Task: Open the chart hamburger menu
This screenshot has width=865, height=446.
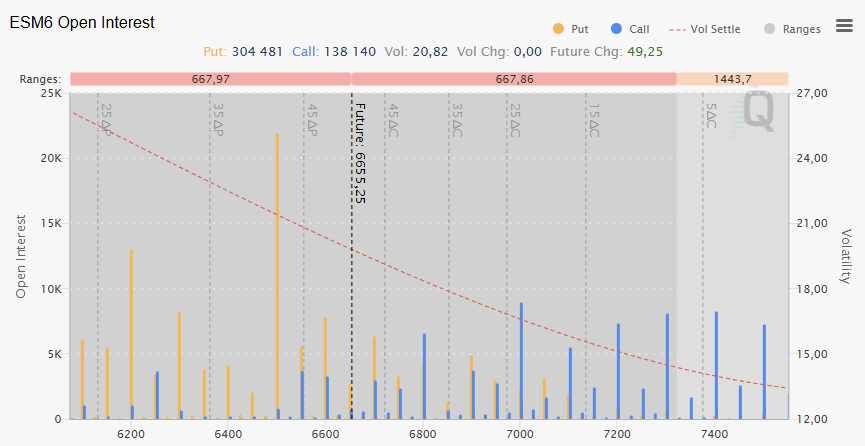Action: pyautogui.click(x=844, y=27)
